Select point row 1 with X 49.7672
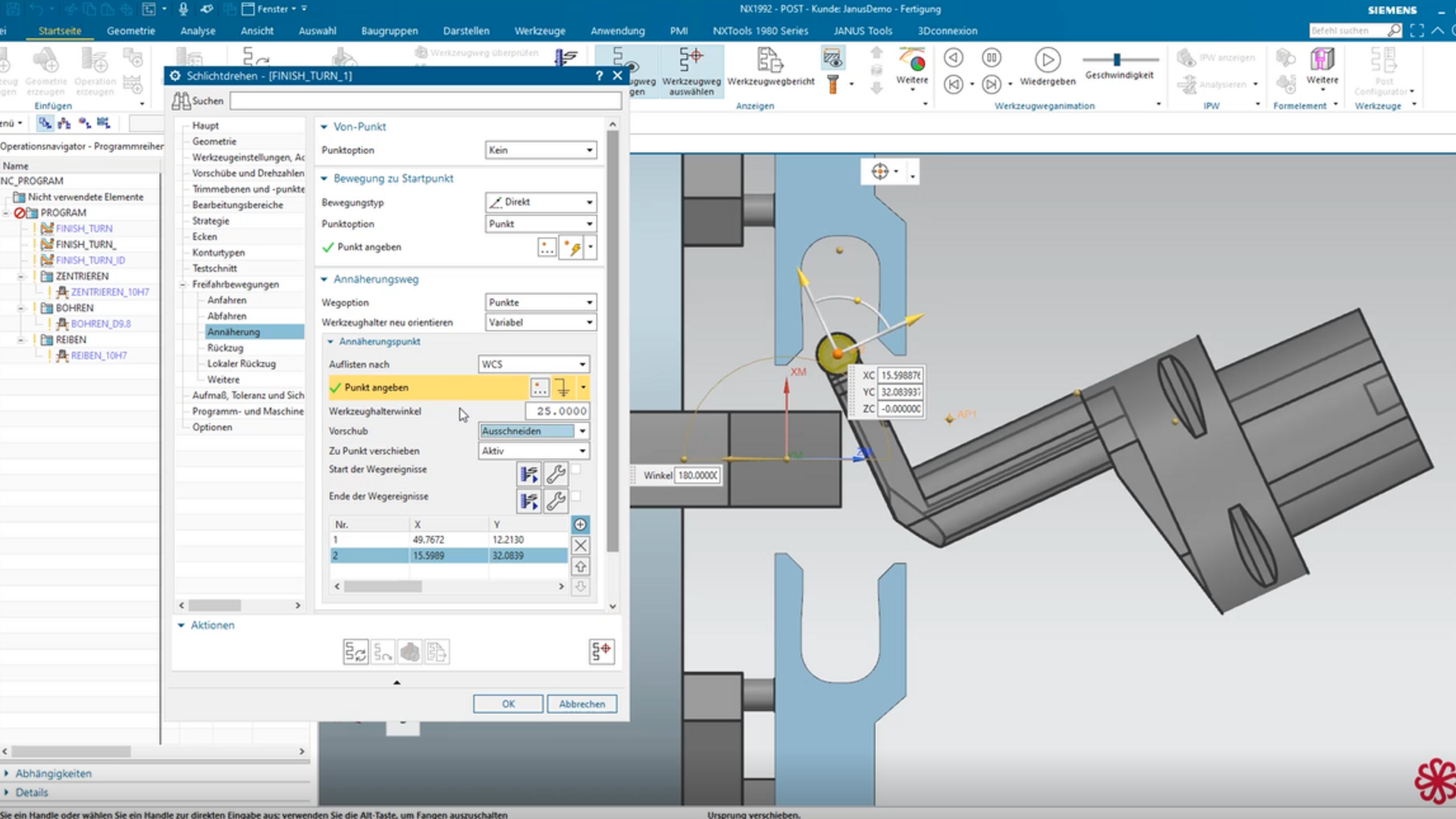Screen dimensions: 1456x819 (x=449, y=540)
